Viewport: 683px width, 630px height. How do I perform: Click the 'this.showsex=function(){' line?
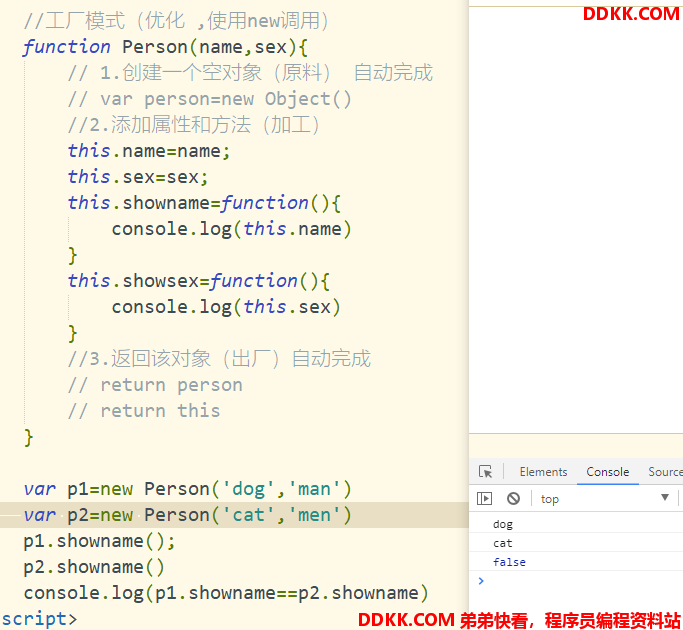click(x=199, y=281)
